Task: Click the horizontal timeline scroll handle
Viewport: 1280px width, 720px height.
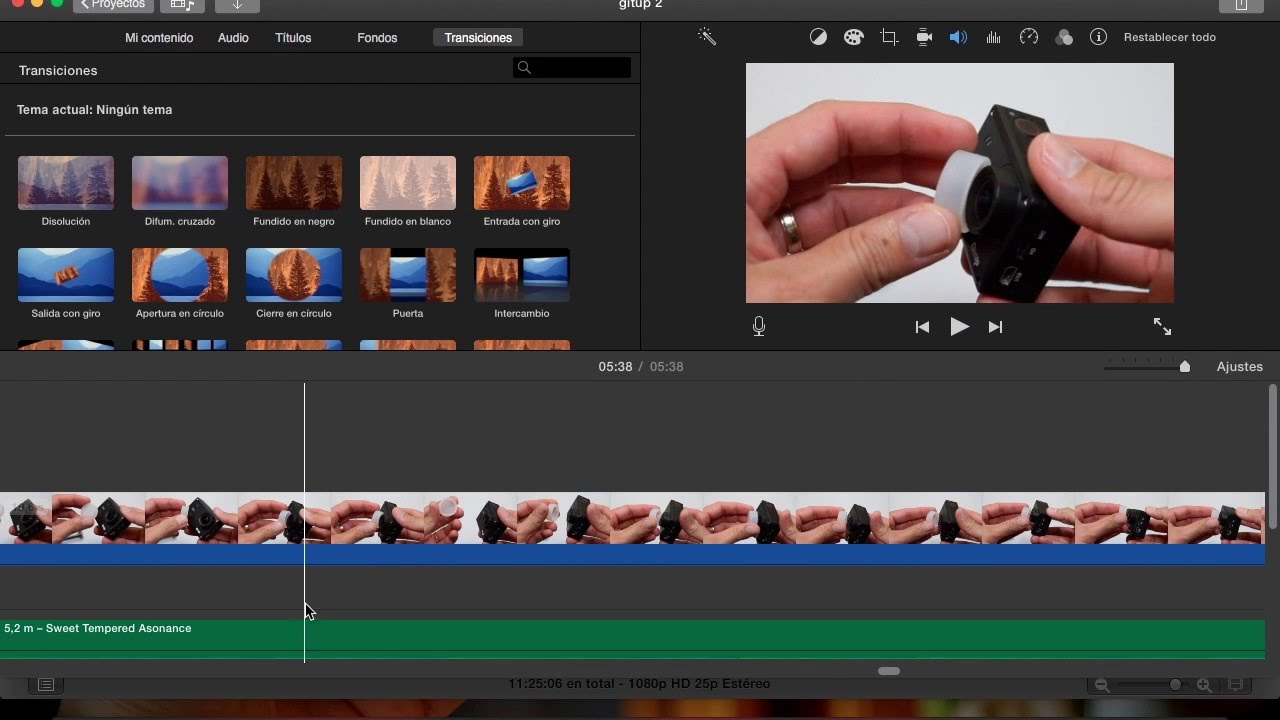Action: click(889, 671)
